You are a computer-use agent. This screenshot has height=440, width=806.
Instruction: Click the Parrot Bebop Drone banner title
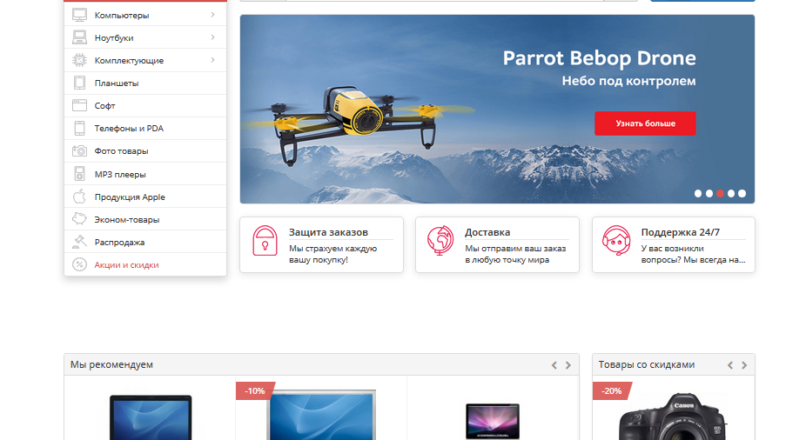(x=599, y=58)
